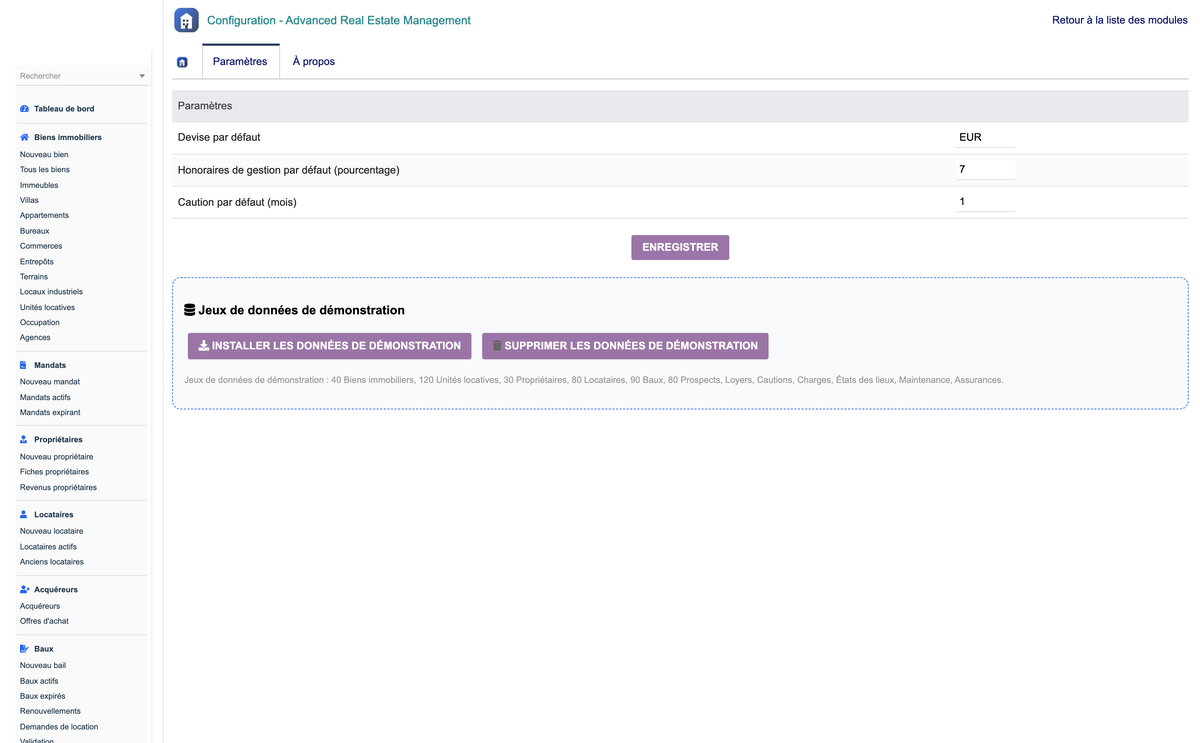Image resolution: width=1200 pixels, height=743 pixels.
Task: Open Revenus propriétaires in sidebar
Action: coord(58,487)
